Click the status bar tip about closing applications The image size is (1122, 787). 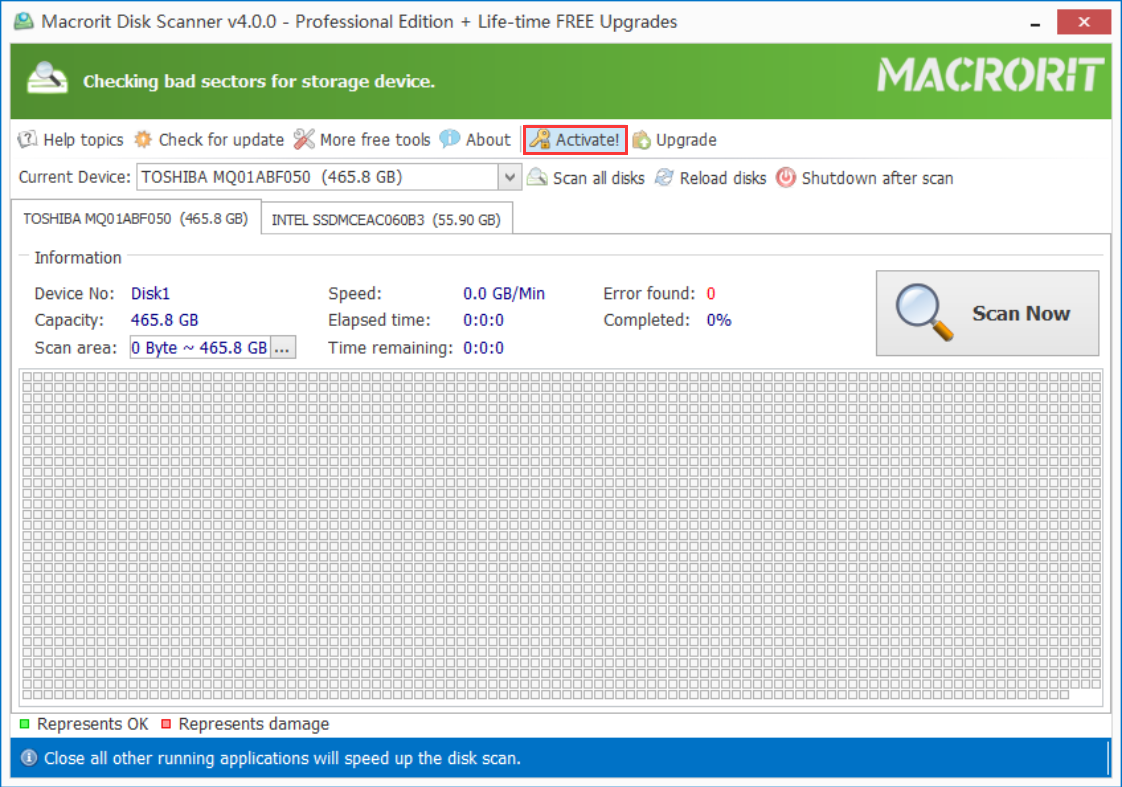pyautogui.click(x=282, y=758)
